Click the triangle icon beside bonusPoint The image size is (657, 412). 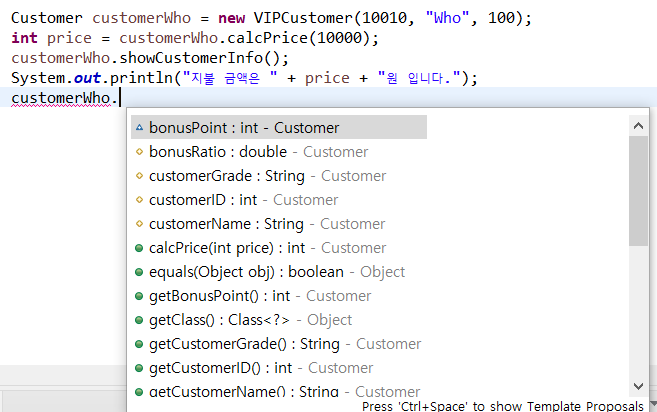point(140,127)
